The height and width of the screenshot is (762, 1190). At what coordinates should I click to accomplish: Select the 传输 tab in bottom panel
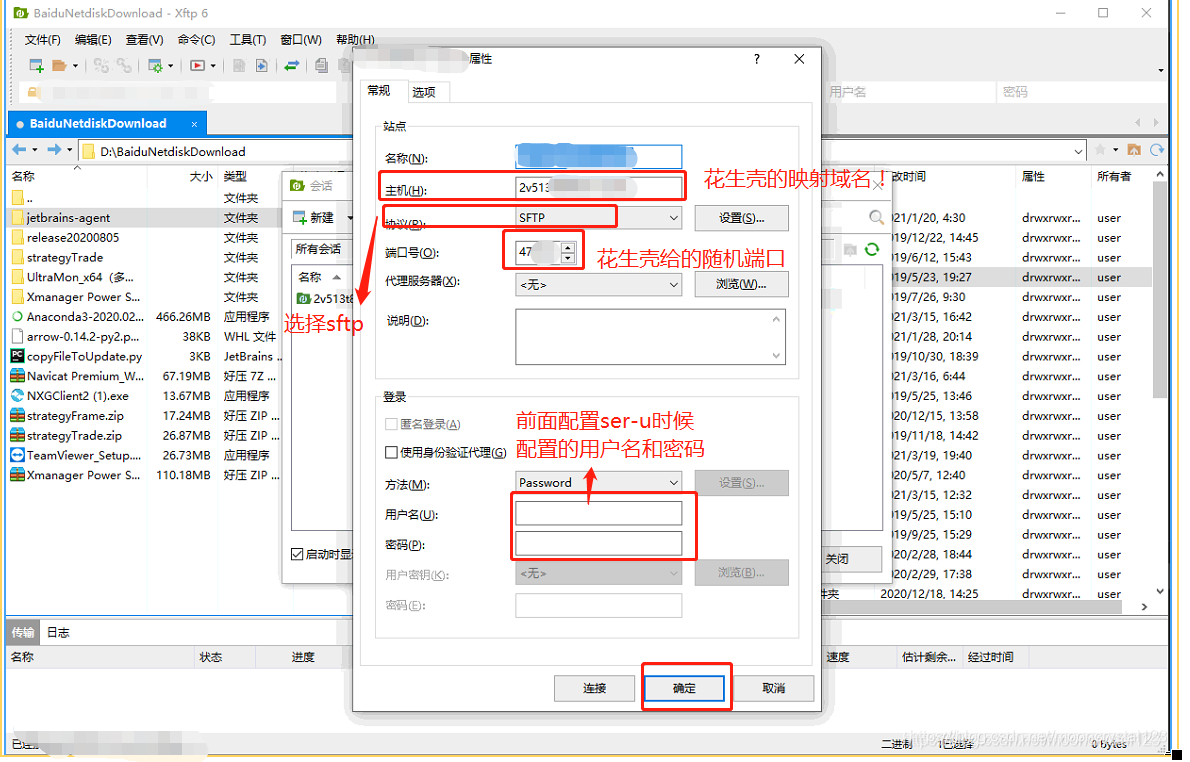pyautogui.click(x=22, y=632)
